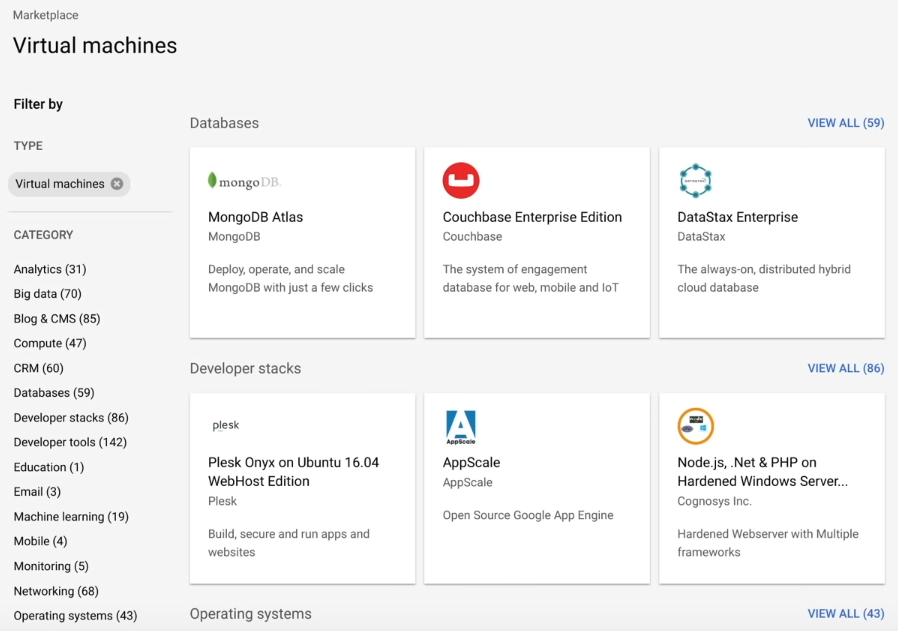The width and height of the screenshot is (898, 631).
Task: Click the Cognosys Node.js circular logo
Action: pos(695,426)
